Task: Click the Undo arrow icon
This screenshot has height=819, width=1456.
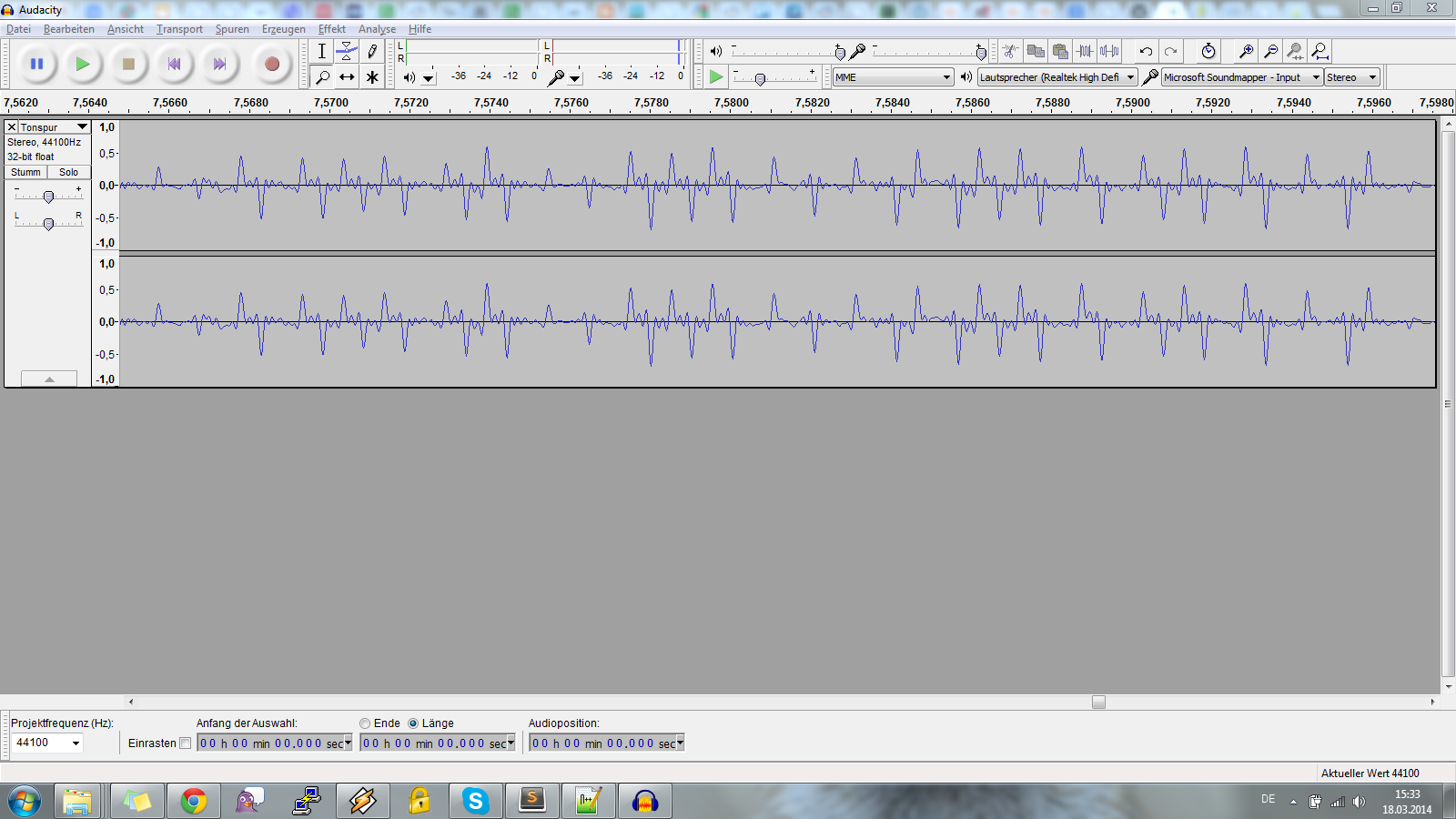Action: point(1146,52)
